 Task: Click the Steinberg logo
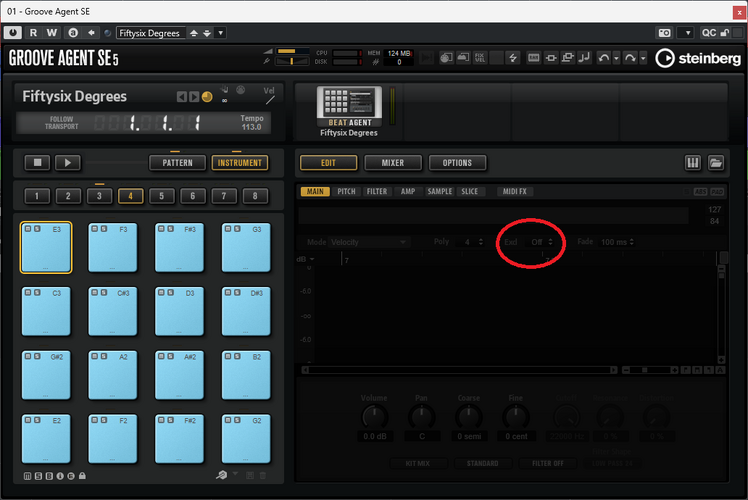tap(698, 58)
